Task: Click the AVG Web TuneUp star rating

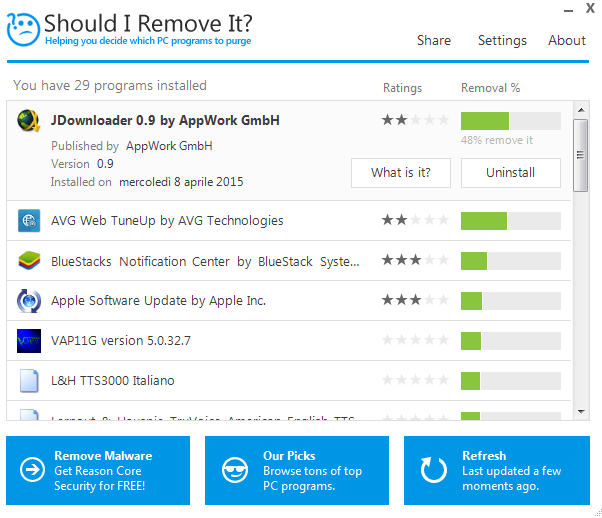Action: (x=415, y=220)
